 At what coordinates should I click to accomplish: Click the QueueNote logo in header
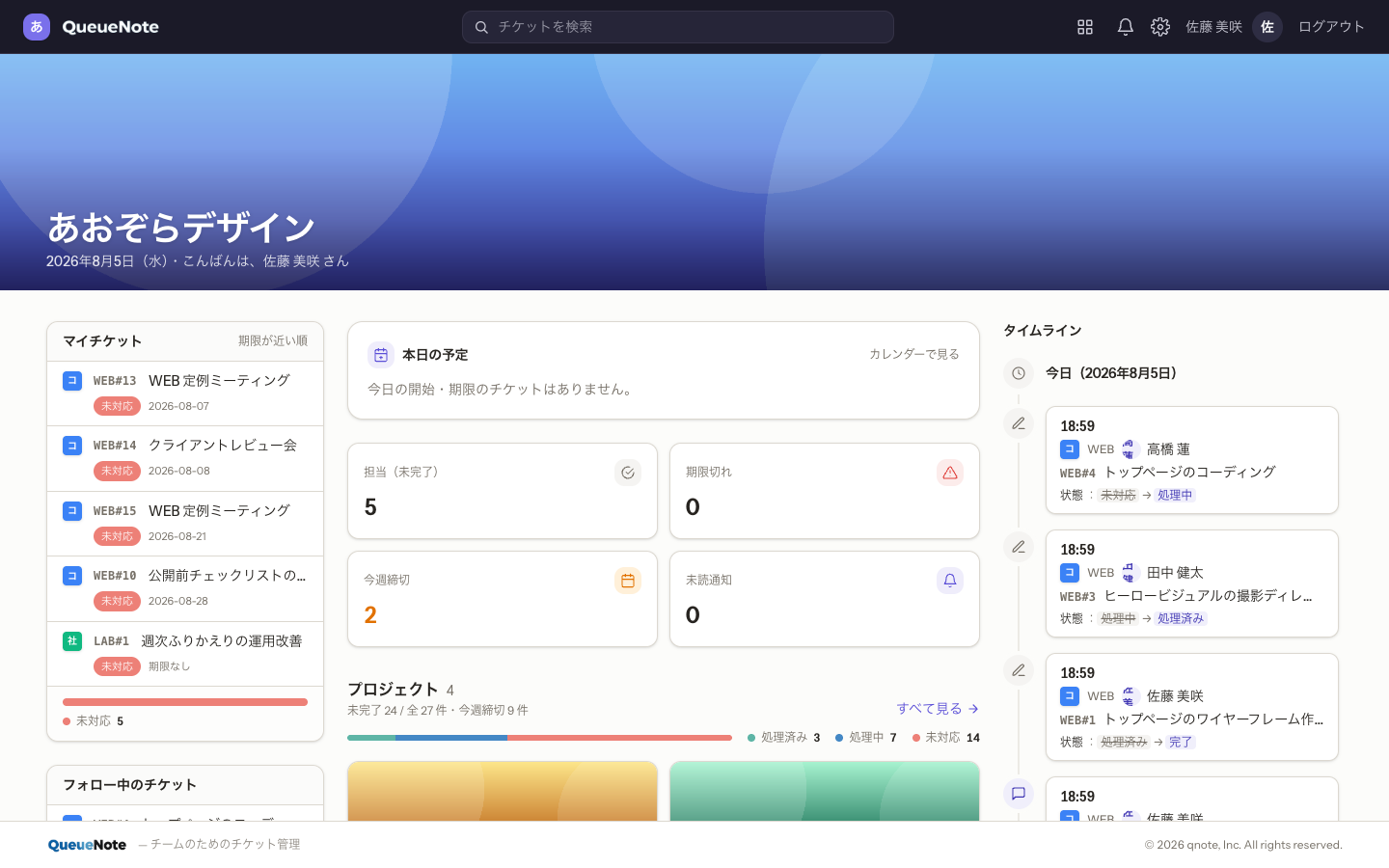[92, 27]
